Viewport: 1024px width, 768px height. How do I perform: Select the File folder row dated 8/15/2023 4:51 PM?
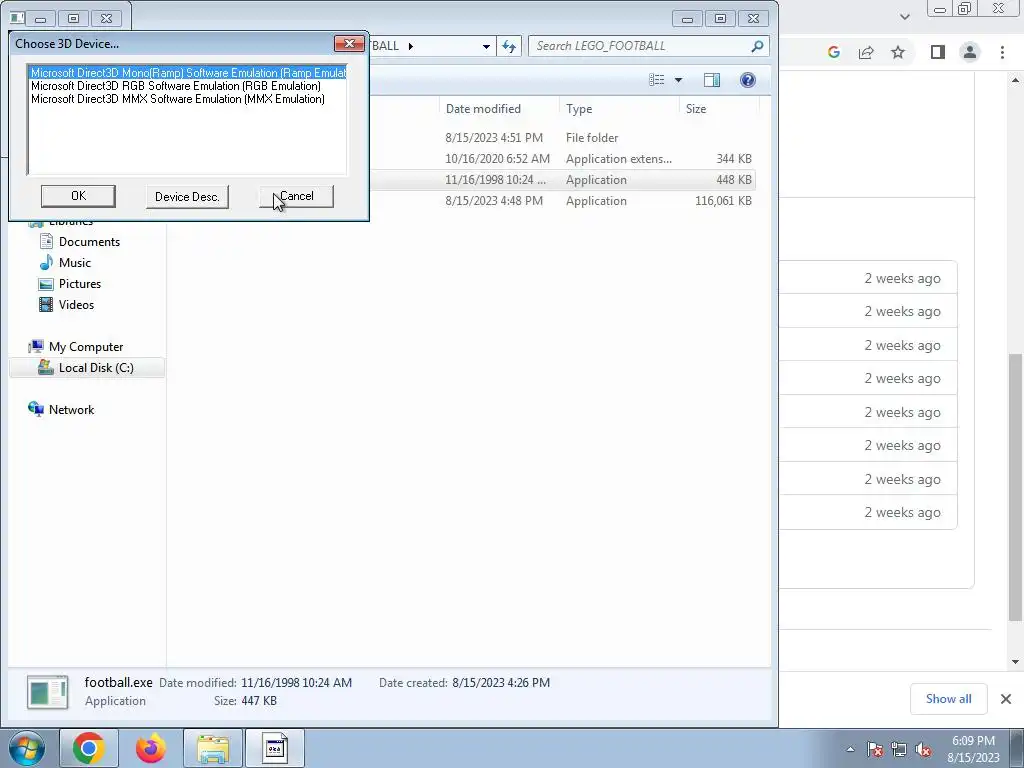[564, 138]
